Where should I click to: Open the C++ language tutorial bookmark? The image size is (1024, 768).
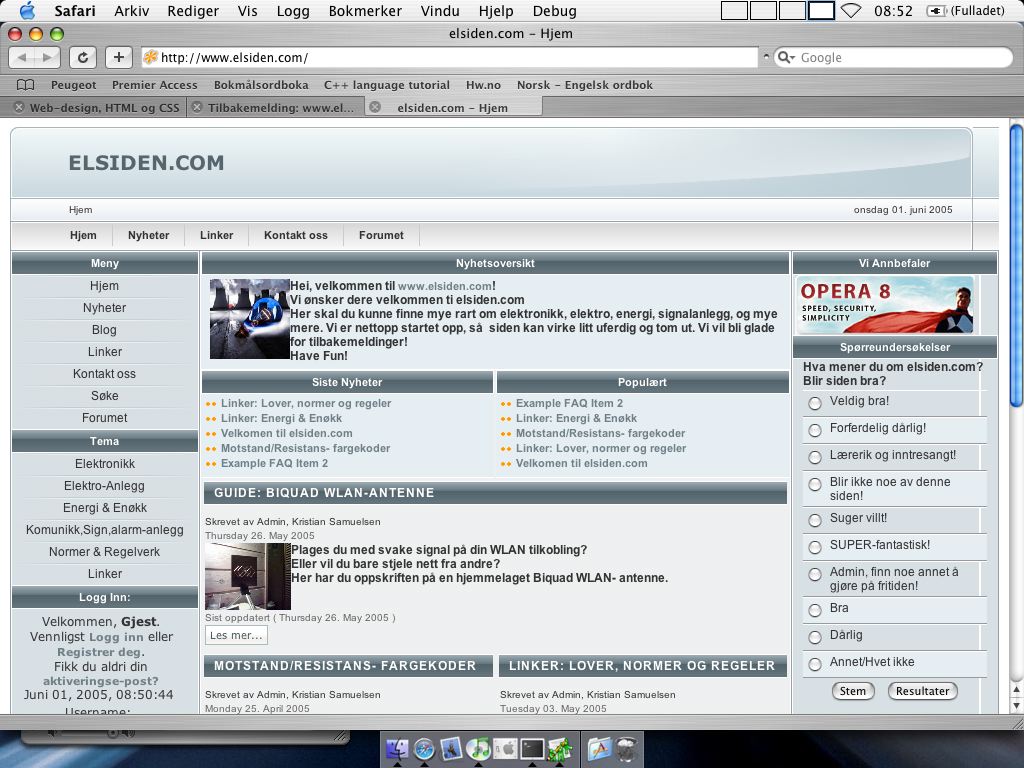tap(387, 85)
